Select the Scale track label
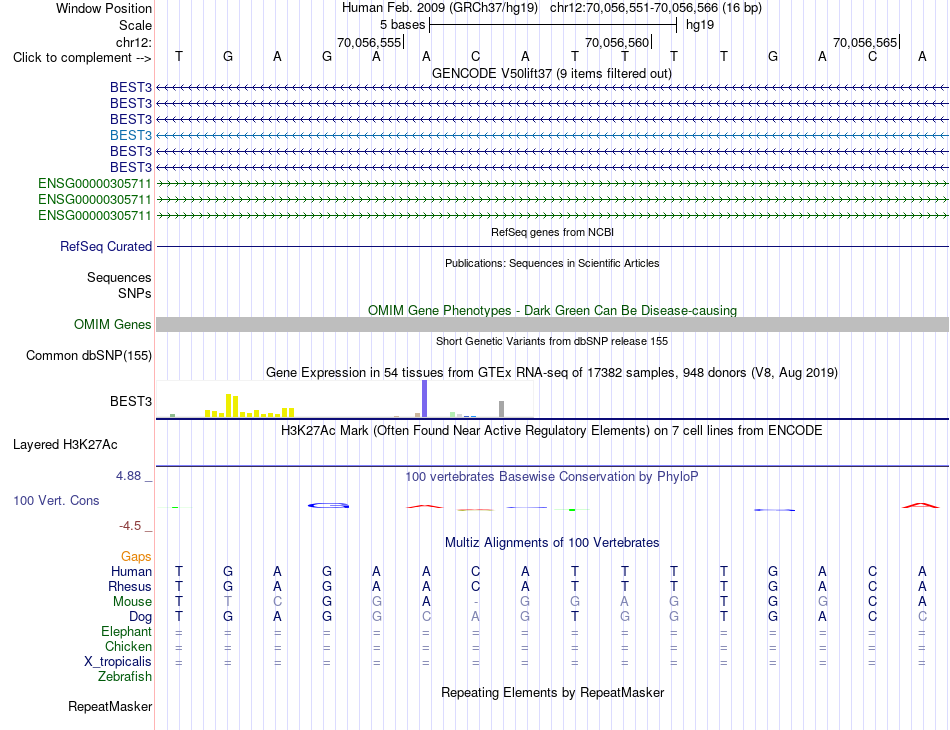Viewport: 950px width, 730px height. coord(135,25)
